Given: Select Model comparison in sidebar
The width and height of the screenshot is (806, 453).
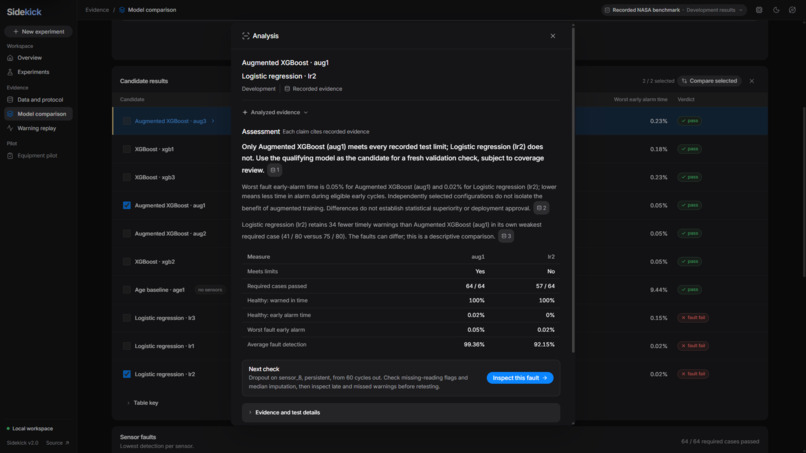Looking at the screenshot, I should tap(39, 114).
